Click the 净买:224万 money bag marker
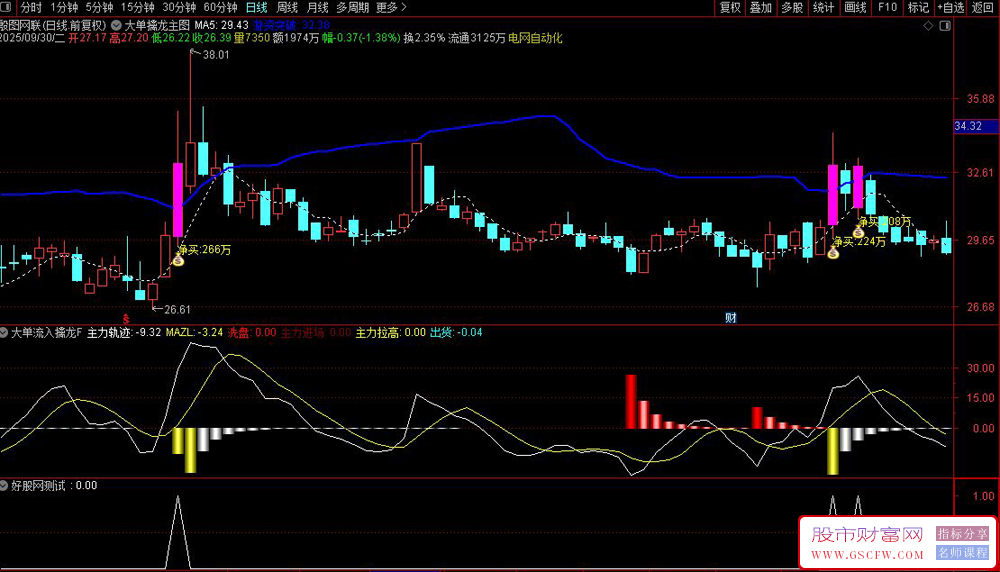This screenshot has width=1000, height=572. click(832, 253)
